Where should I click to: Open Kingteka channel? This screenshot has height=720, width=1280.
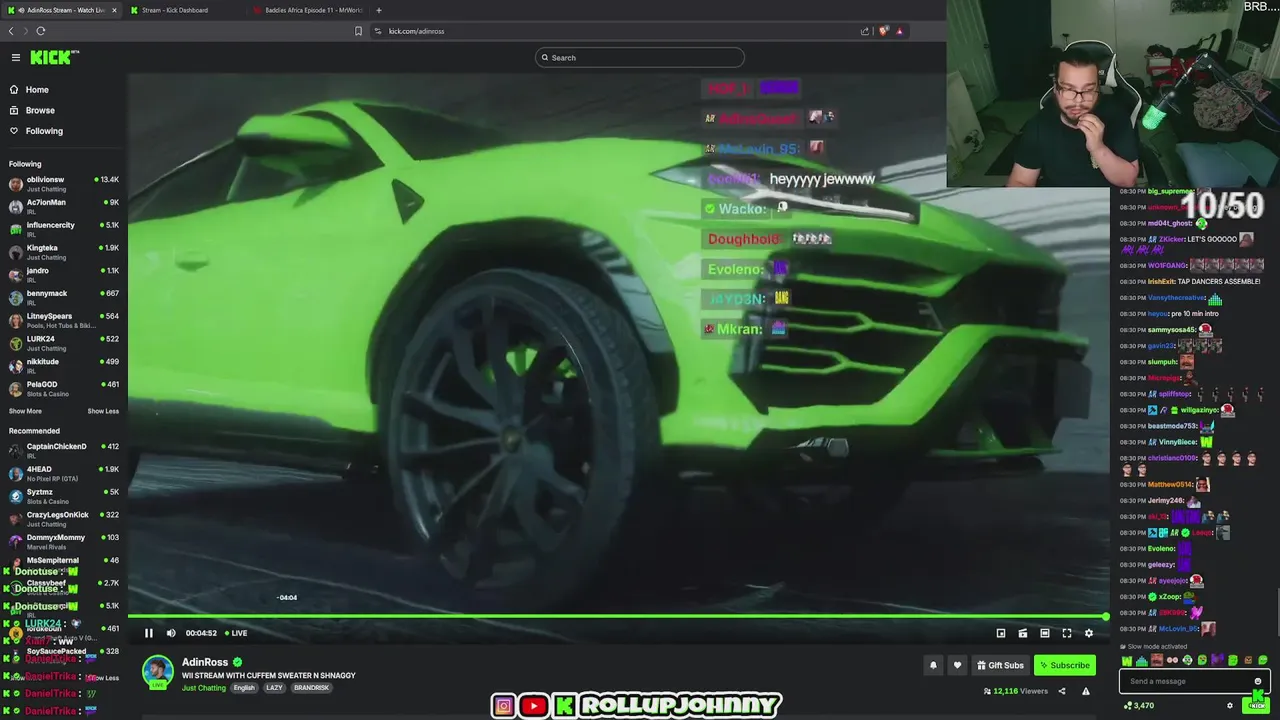[x=64, y=252]
